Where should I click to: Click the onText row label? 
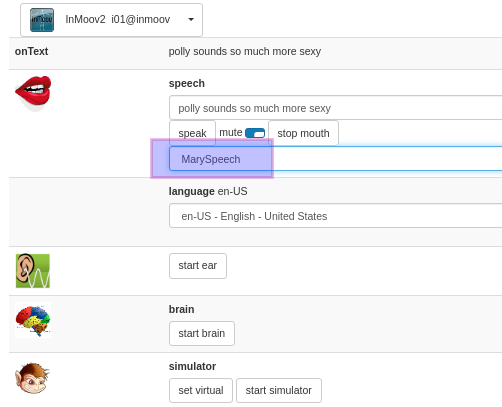point(31,51)
